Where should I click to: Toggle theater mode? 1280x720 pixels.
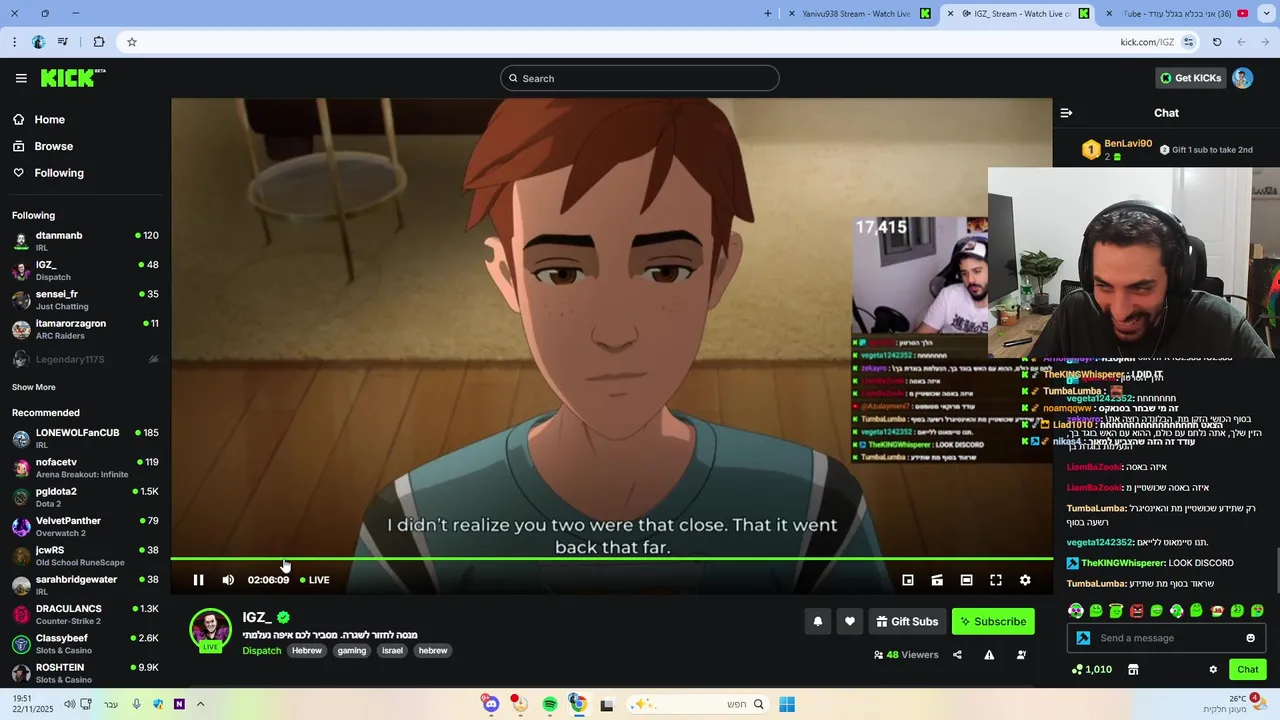coord(966,580)
